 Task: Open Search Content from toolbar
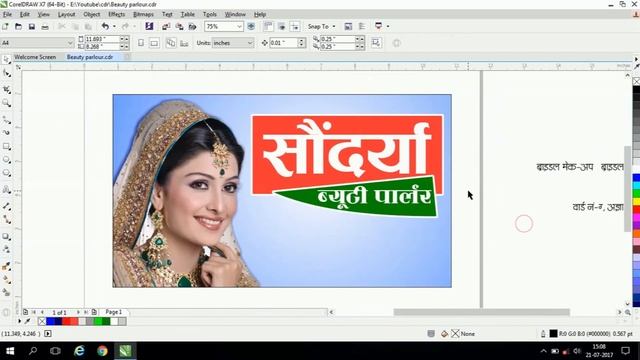149,26
